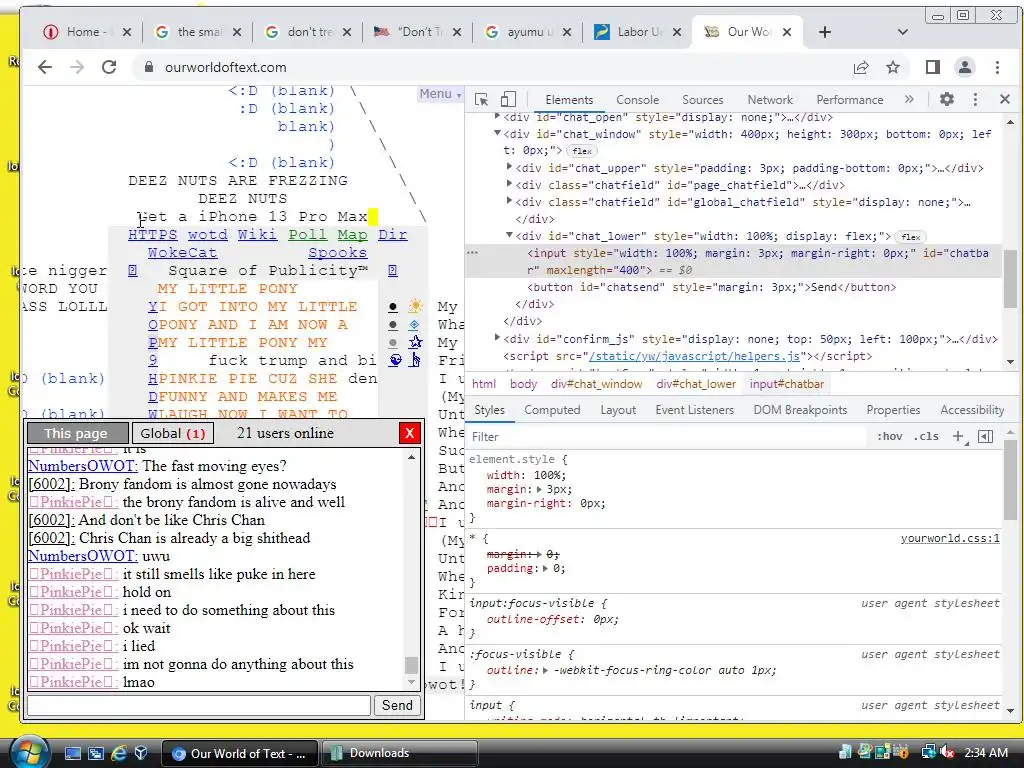Open Chrome's three-dot menu
Viewport: 1024px width, 768px height.
pos(997,67)
